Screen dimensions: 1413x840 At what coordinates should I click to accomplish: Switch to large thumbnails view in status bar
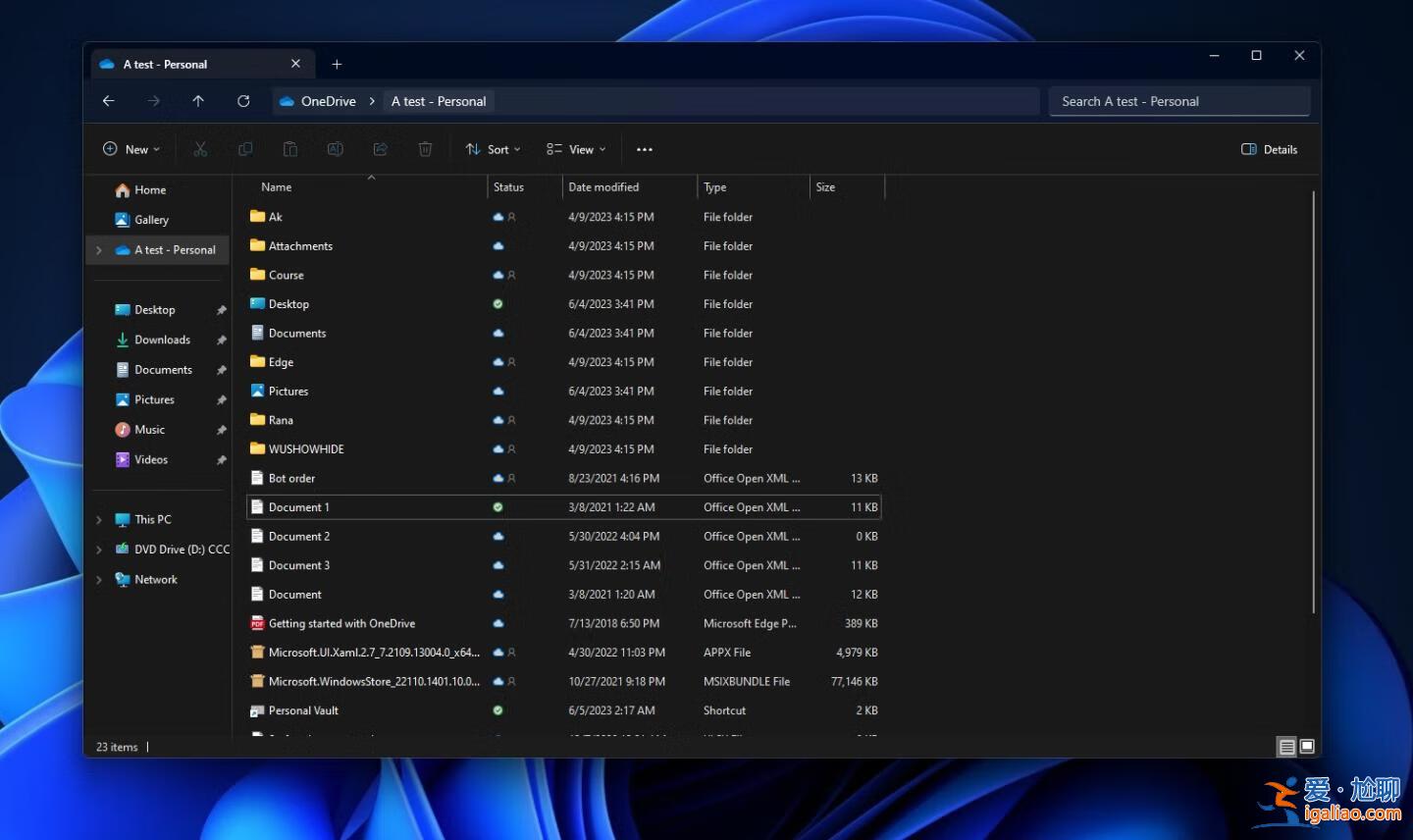point(1307,747)
